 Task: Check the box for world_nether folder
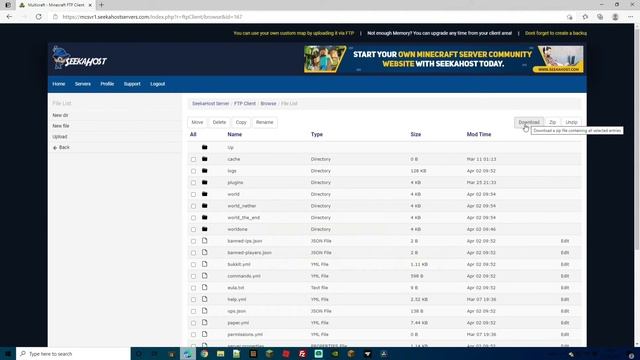[193, 206]
